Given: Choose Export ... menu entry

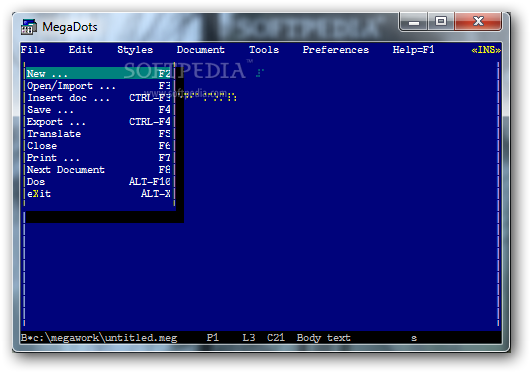Looking at the screenshot, I should pos(99,122).
